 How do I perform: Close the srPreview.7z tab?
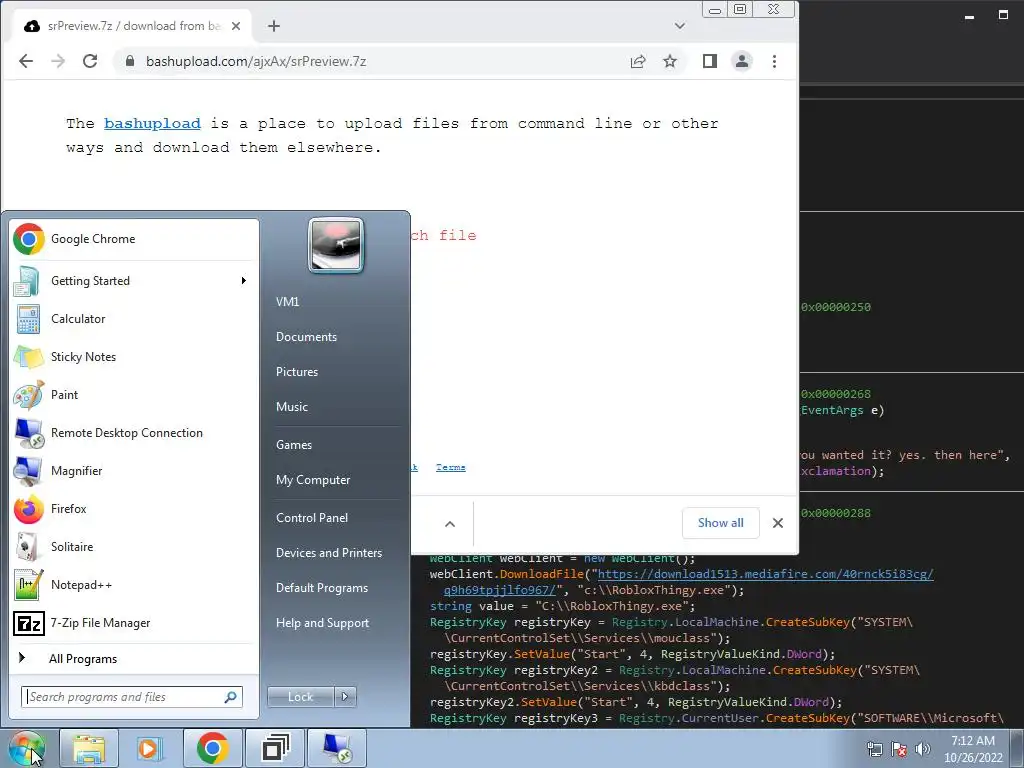[x=236, y=26]
